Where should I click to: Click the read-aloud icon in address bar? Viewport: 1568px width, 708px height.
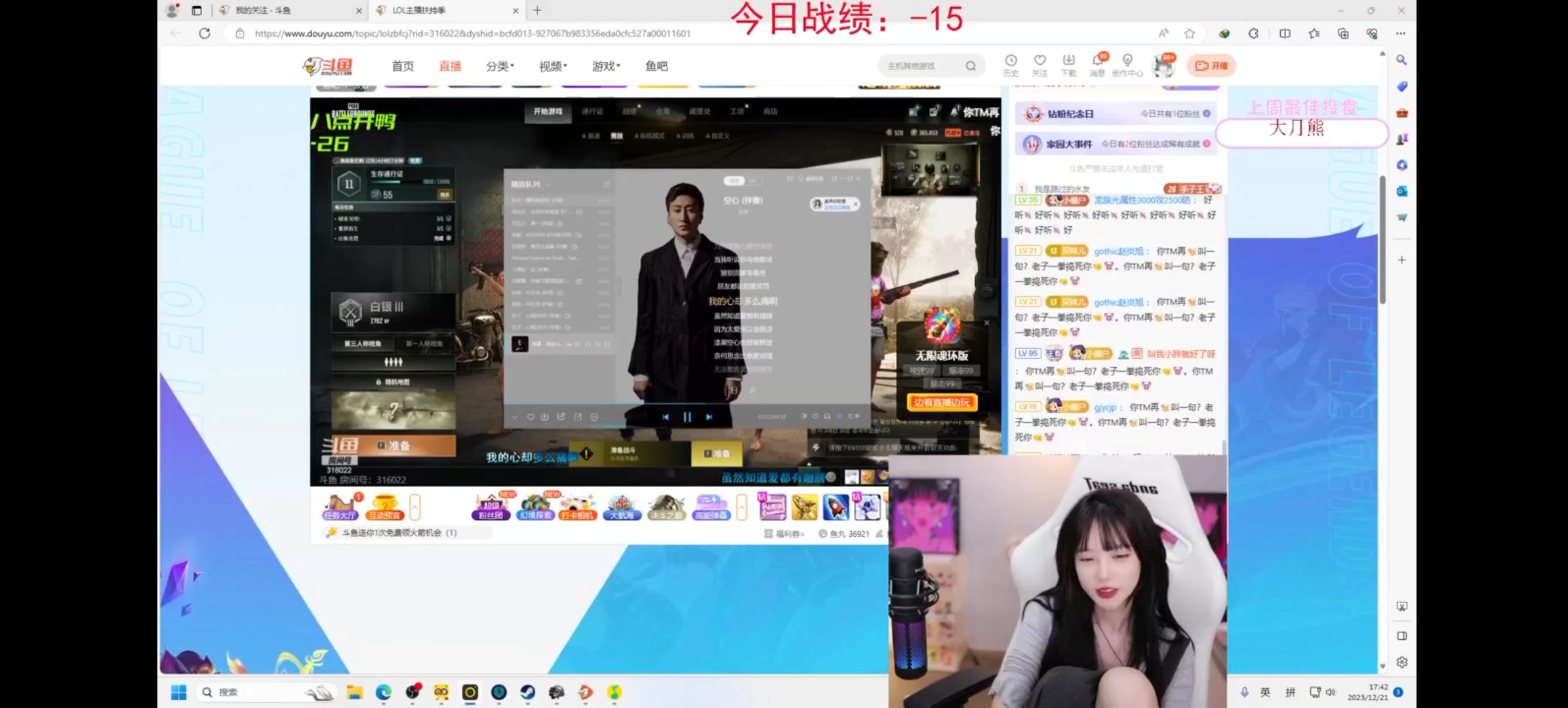(x=1163, y=33)
